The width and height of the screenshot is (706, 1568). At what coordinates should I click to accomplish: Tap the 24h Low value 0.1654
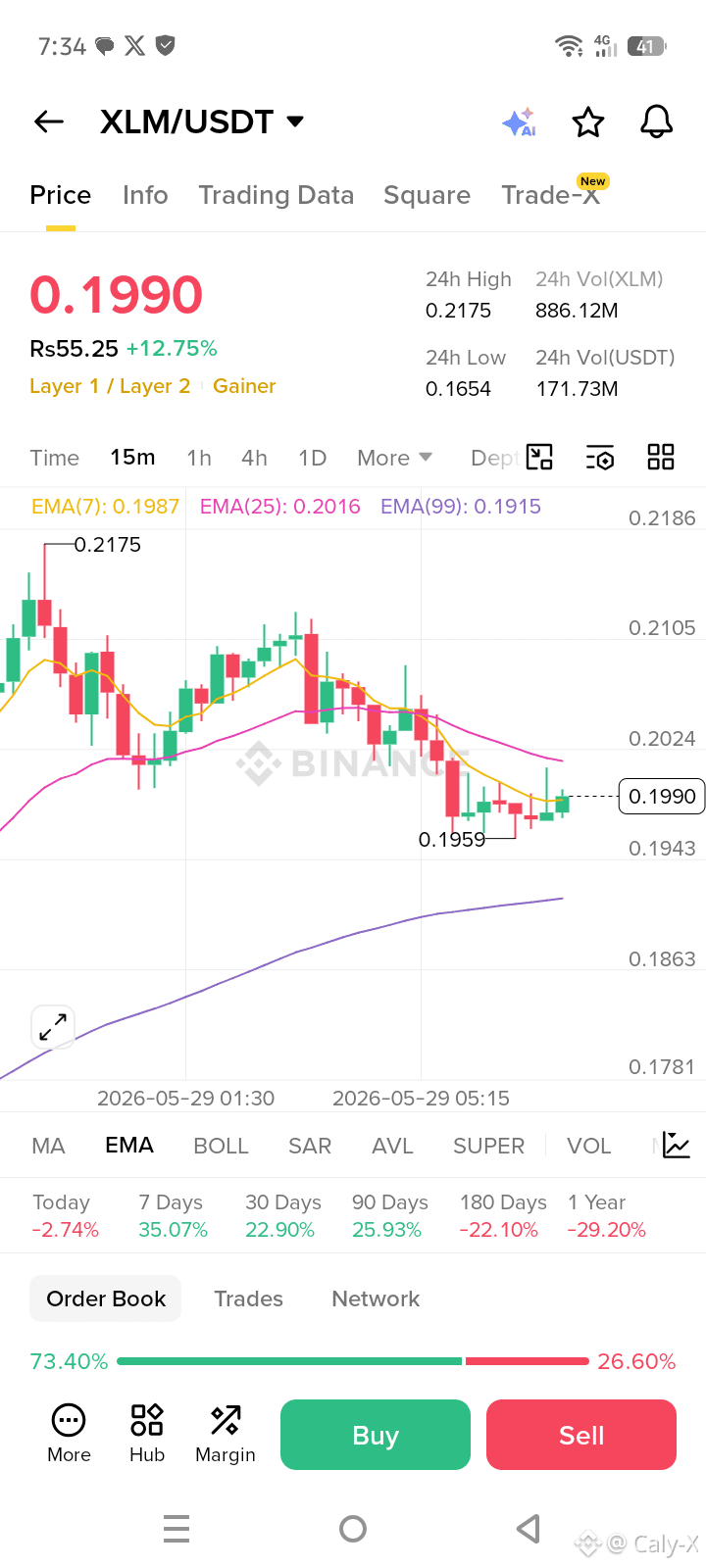458,389
